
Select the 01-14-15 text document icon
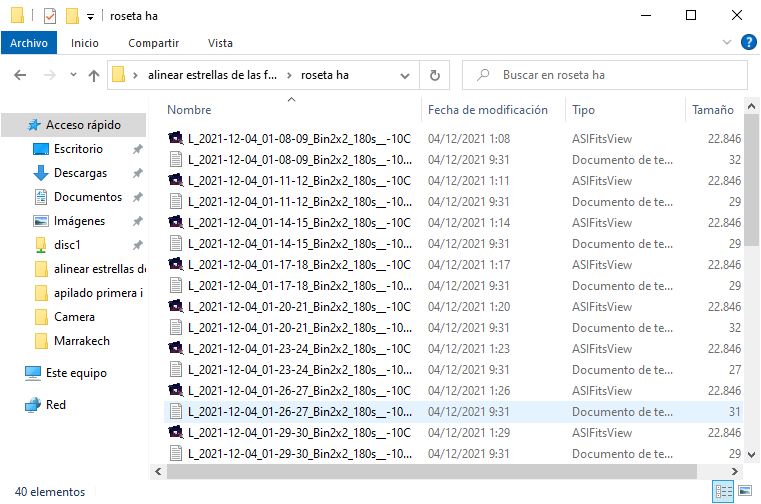[x=176, y=244]
